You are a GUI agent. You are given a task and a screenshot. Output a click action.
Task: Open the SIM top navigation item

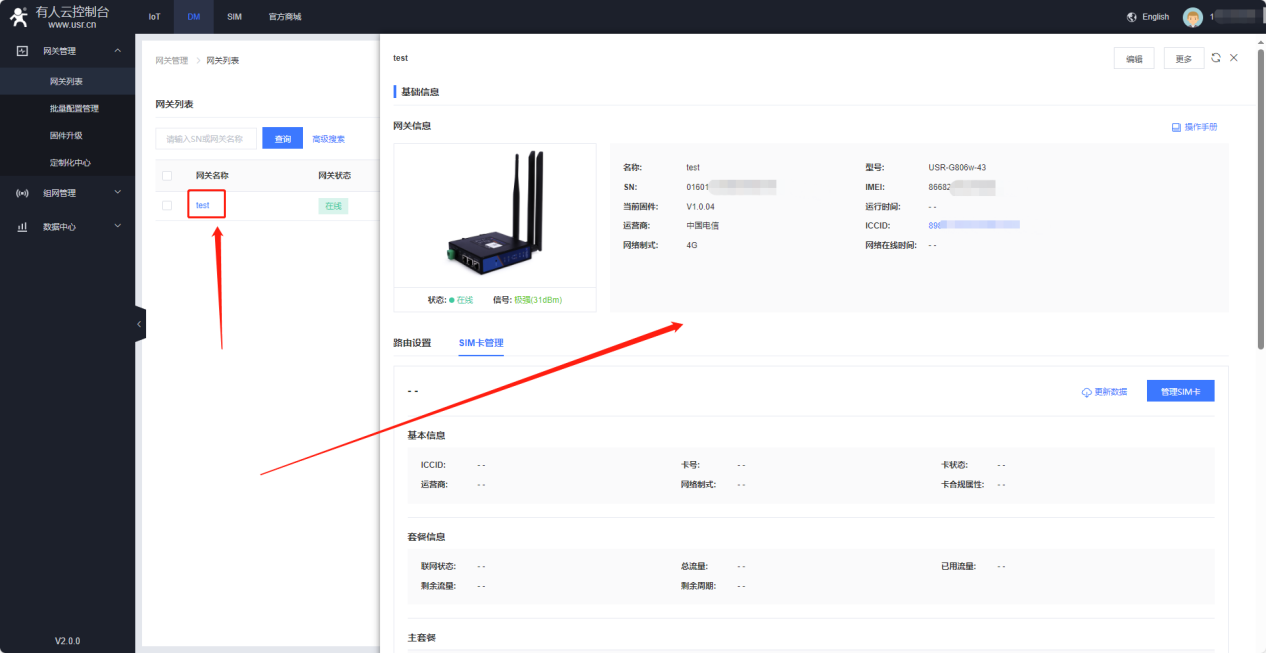point(233,17)
